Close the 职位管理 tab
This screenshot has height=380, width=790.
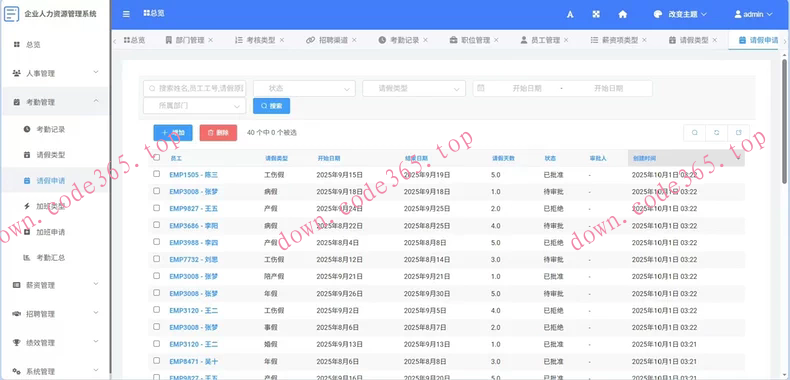point(496,40)
